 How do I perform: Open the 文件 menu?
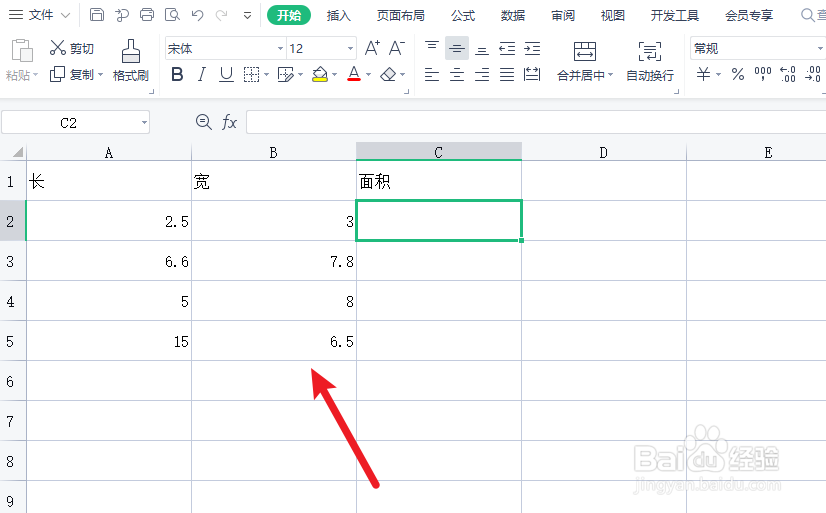click(40, 15)
